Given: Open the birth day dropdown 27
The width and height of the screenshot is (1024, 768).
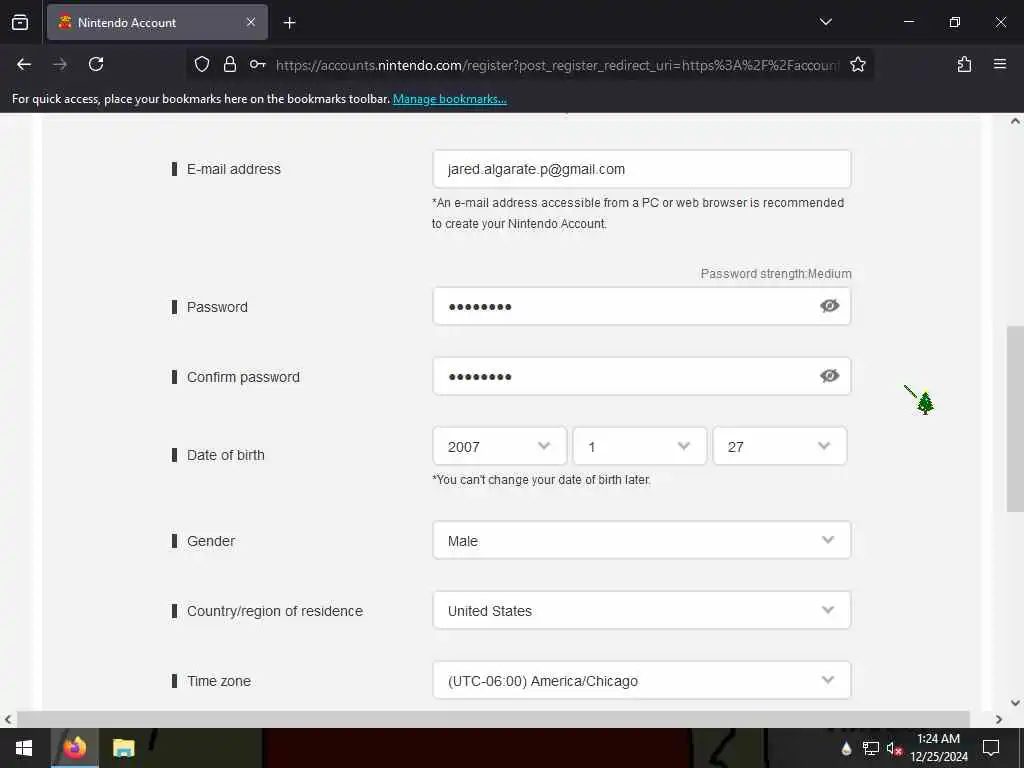Looking at the screenshot, I should pyautogui.click(x=780, y=447).
